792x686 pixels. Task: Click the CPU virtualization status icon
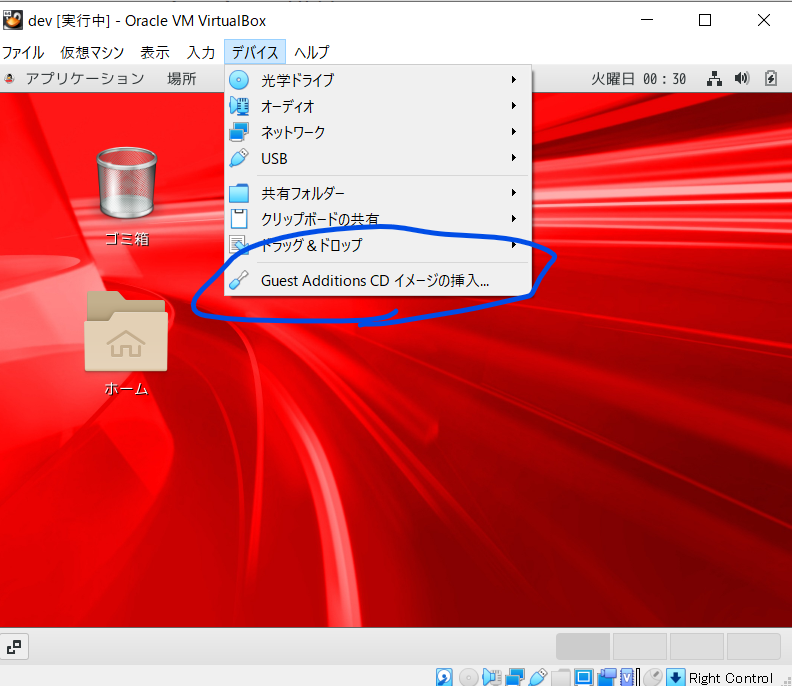[629, 677]
